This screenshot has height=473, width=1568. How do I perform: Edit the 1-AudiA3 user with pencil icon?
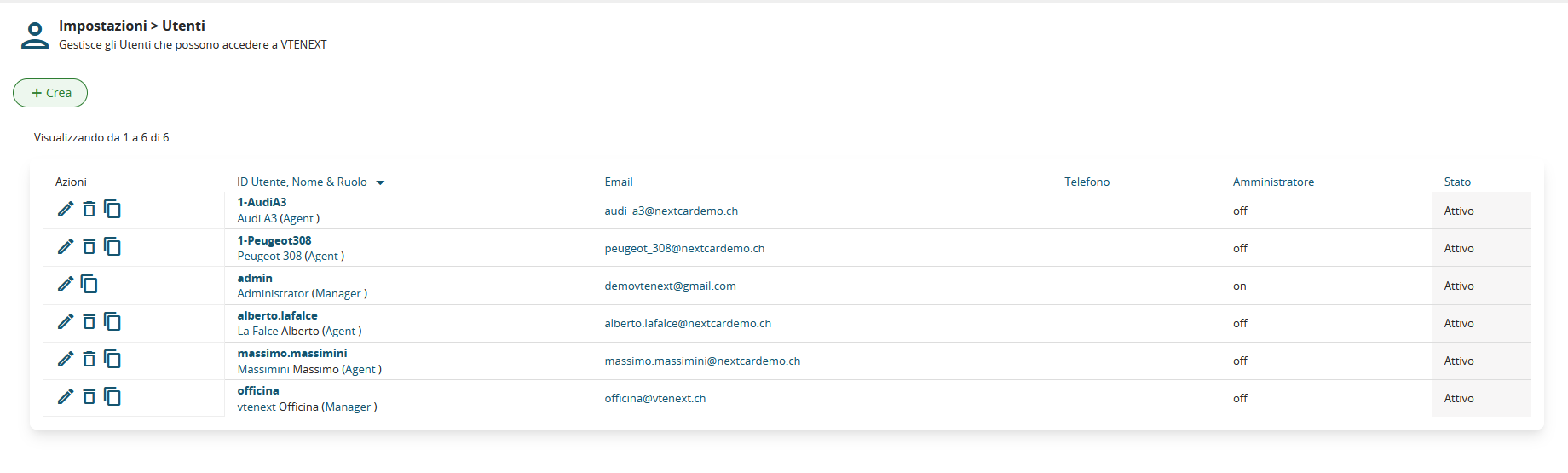click(66, 209)
